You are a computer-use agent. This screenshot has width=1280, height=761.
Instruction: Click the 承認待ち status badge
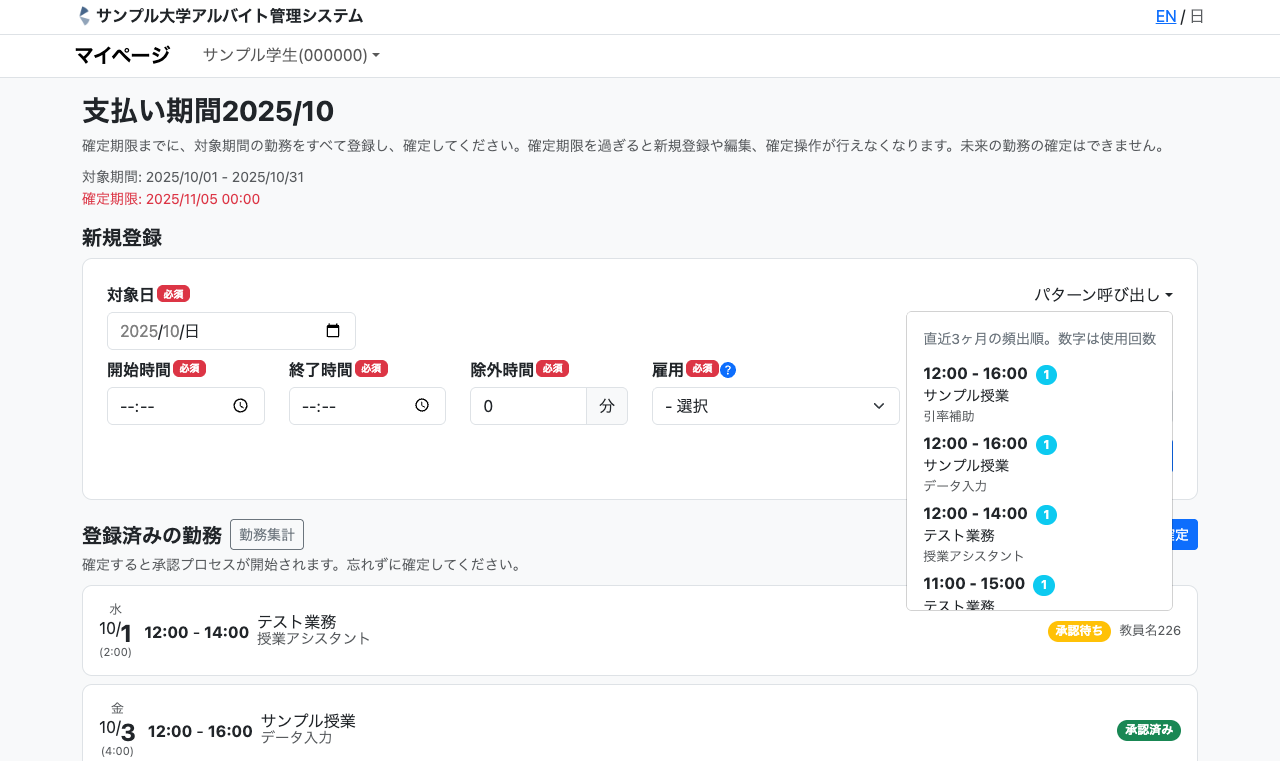click(x=1078, y=631)
